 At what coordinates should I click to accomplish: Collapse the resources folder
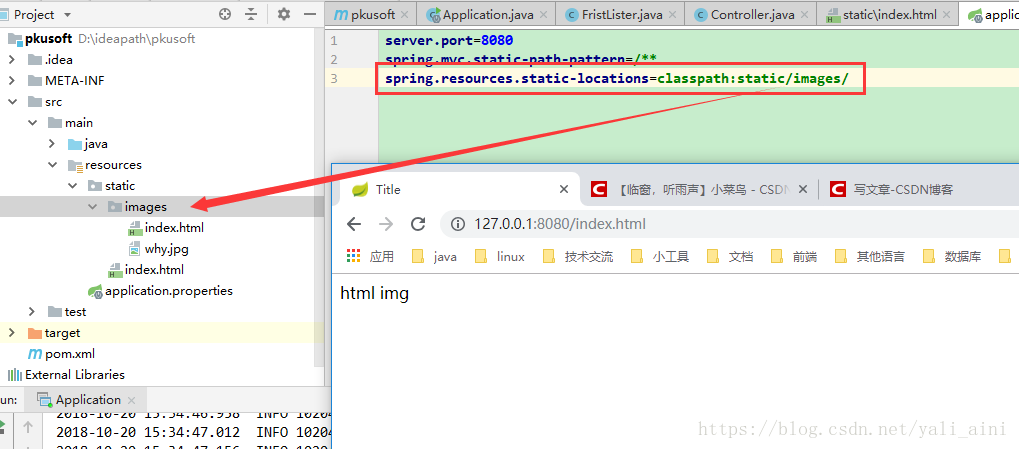[x=52, y=165]
